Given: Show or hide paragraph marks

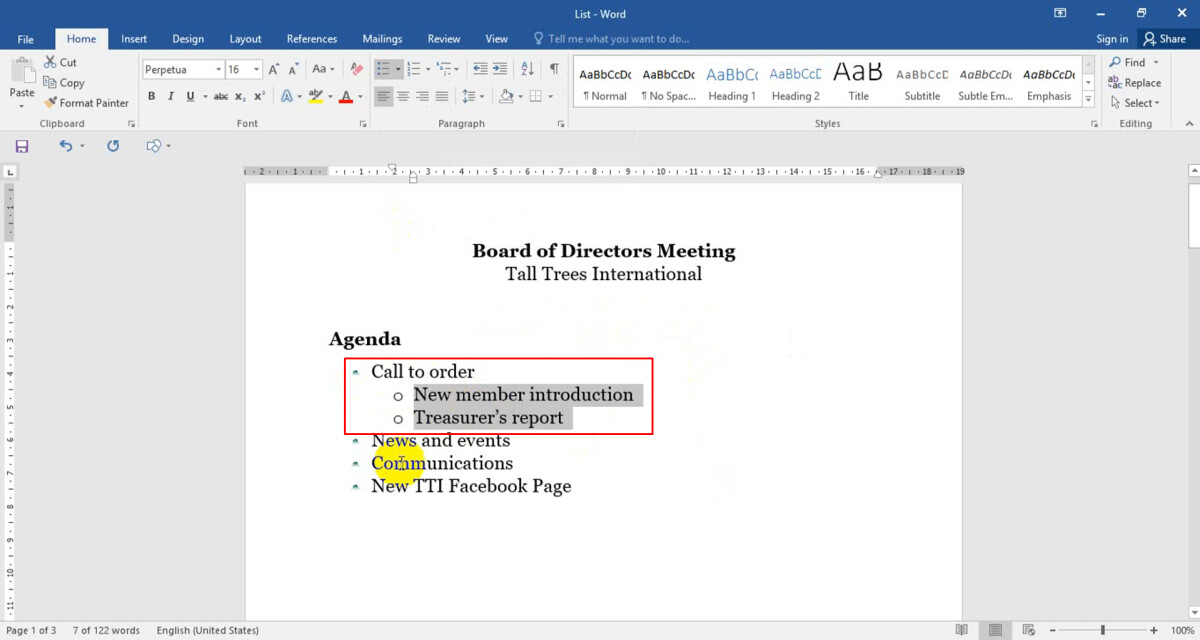Looking at the screenshot, I should [554, 69].
